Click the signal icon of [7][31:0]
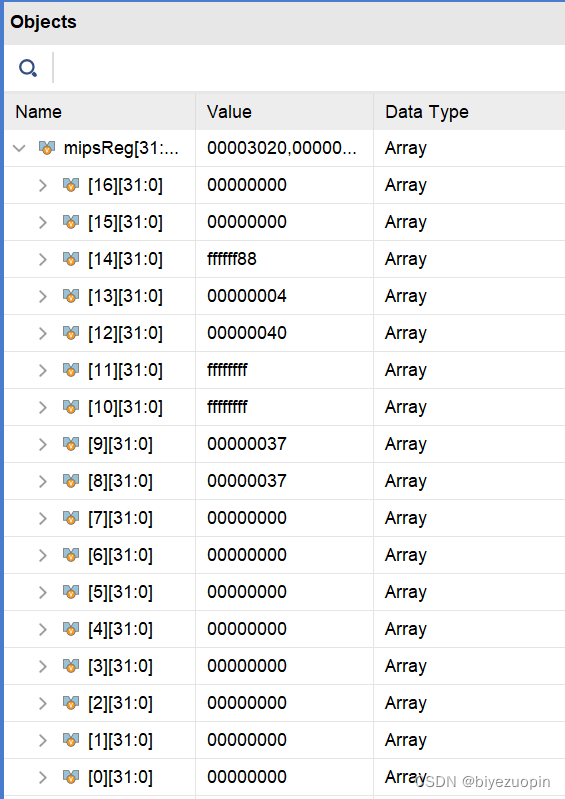This screenshot has width=565, height=799. 71,518
